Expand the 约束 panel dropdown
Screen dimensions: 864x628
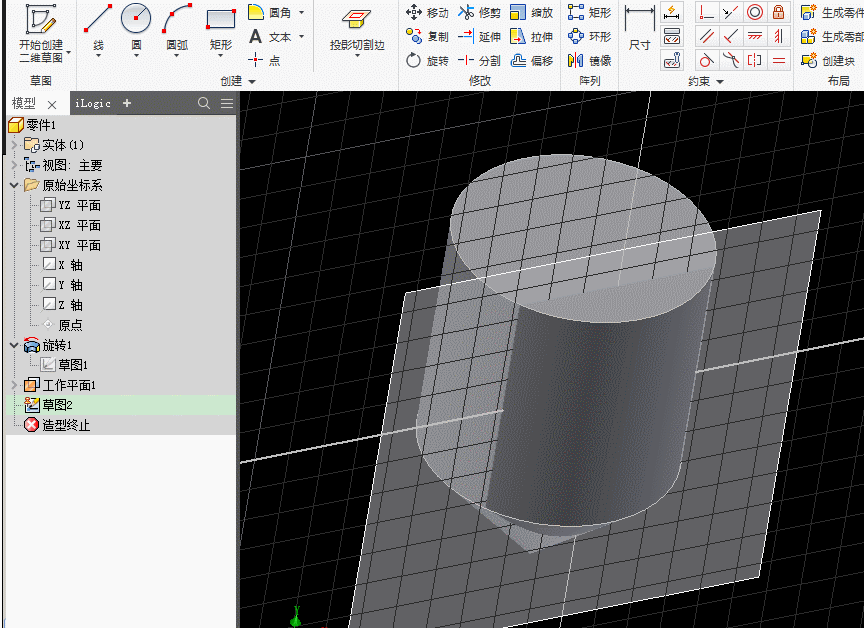click(x=720, y=81)
